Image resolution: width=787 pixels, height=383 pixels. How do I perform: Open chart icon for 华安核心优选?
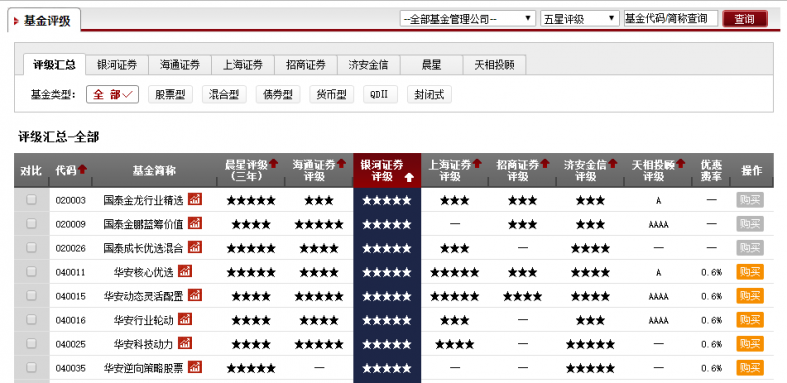tap(185, 271)
